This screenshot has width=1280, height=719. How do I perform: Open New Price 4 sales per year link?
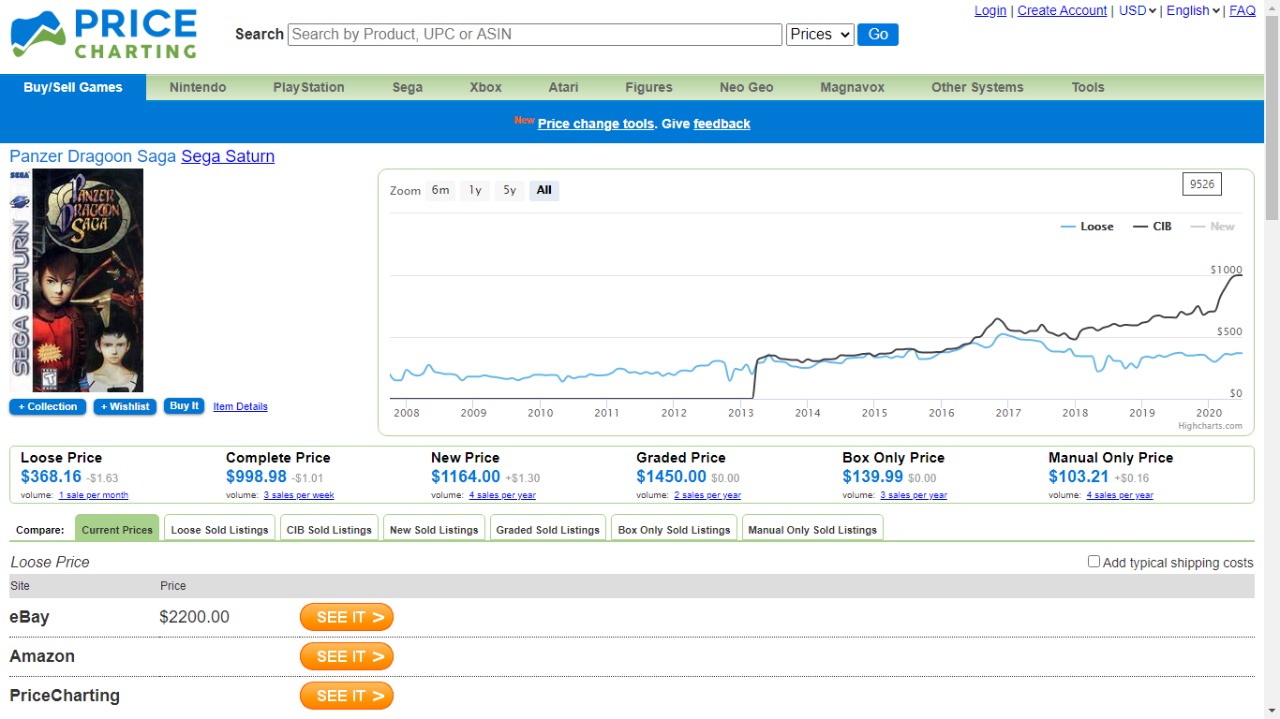pyautogui.click(x=502, y=495)
